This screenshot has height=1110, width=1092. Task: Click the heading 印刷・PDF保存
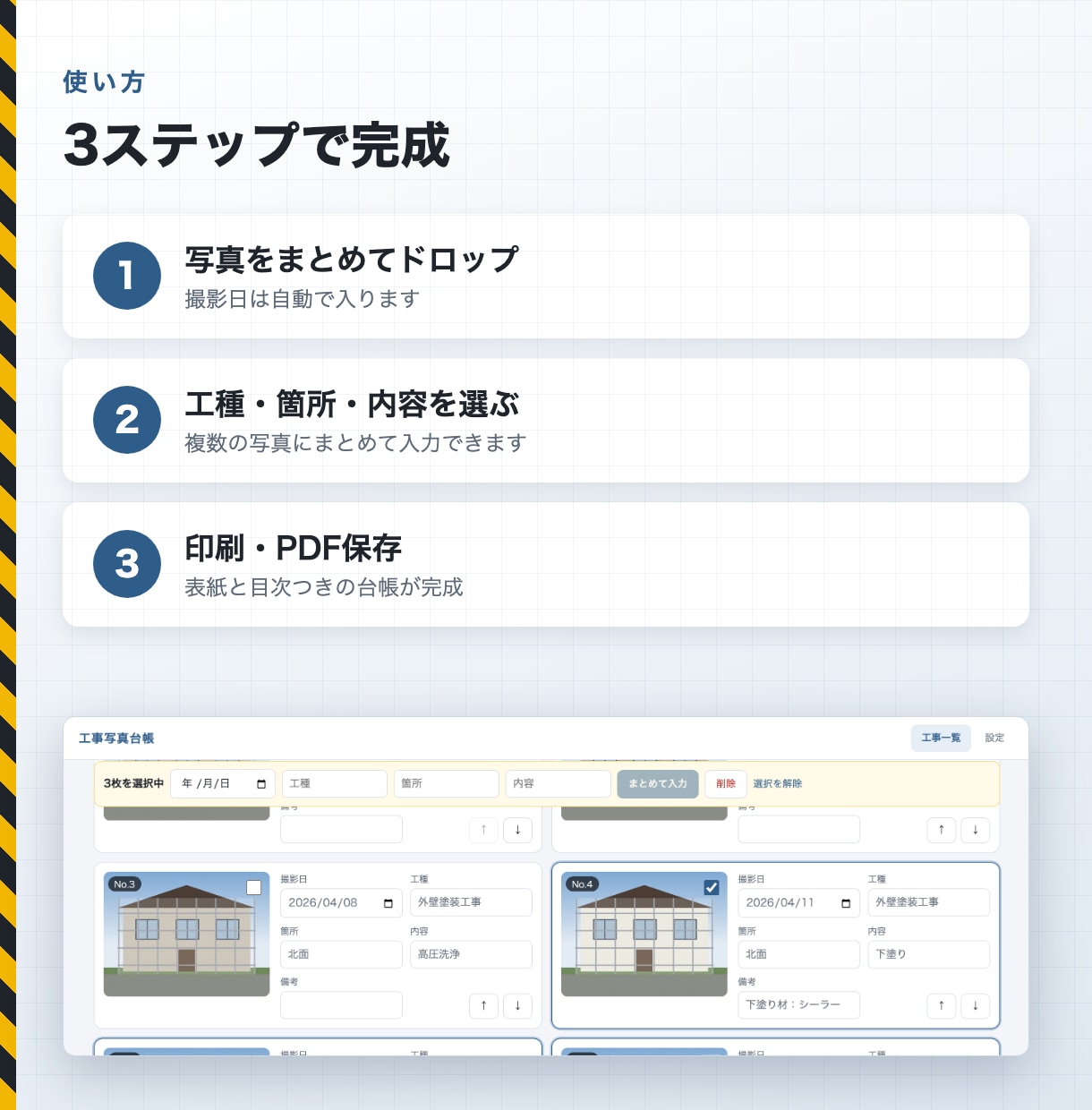point(293,548)
